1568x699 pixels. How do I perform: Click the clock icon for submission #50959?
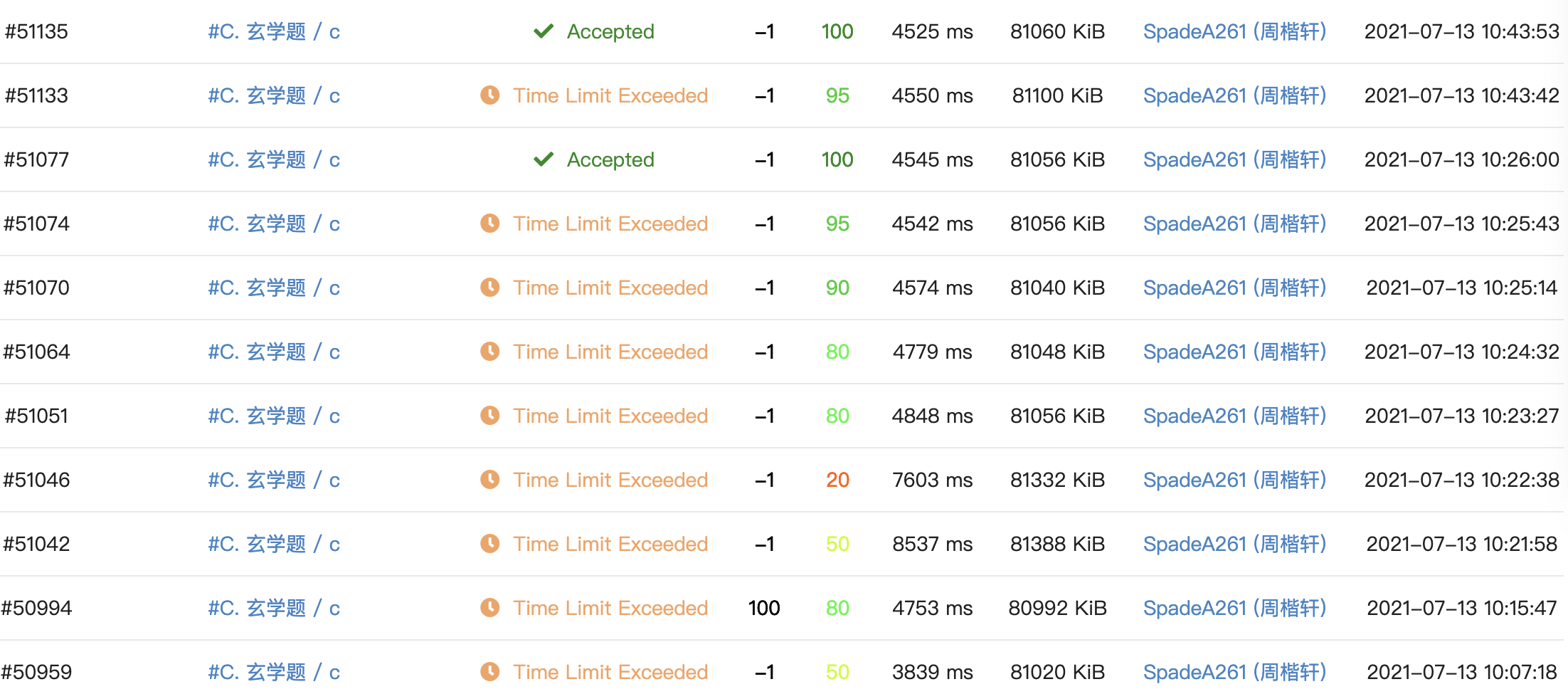point(489,672)
